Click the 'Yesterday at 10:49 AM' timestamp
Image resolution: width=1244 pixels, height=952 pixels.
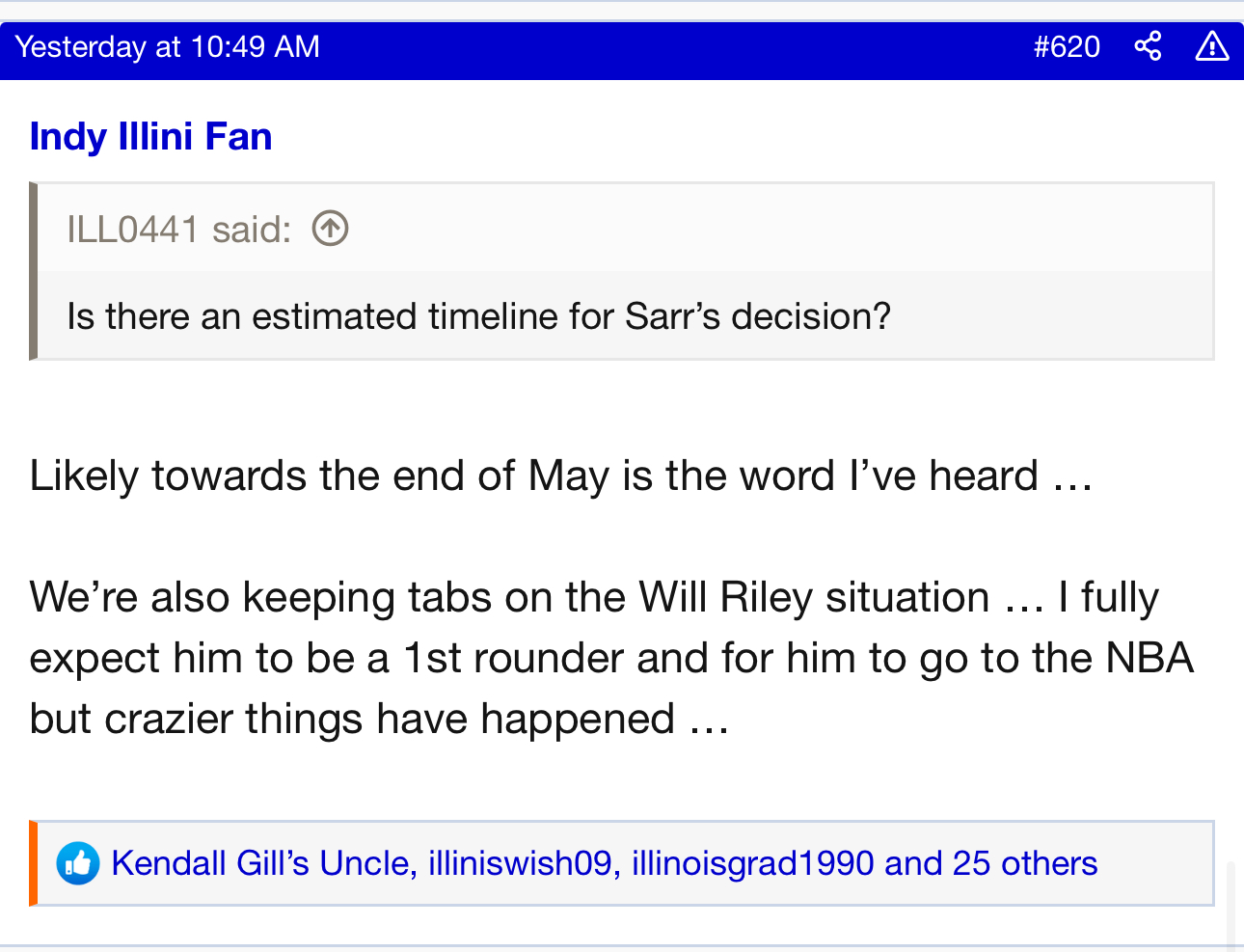tap(168, 46)
